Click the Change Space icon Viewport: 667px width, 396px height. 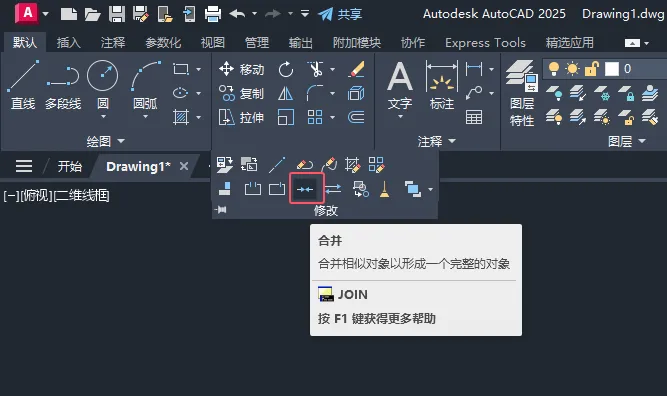click(x=249, y=164)
